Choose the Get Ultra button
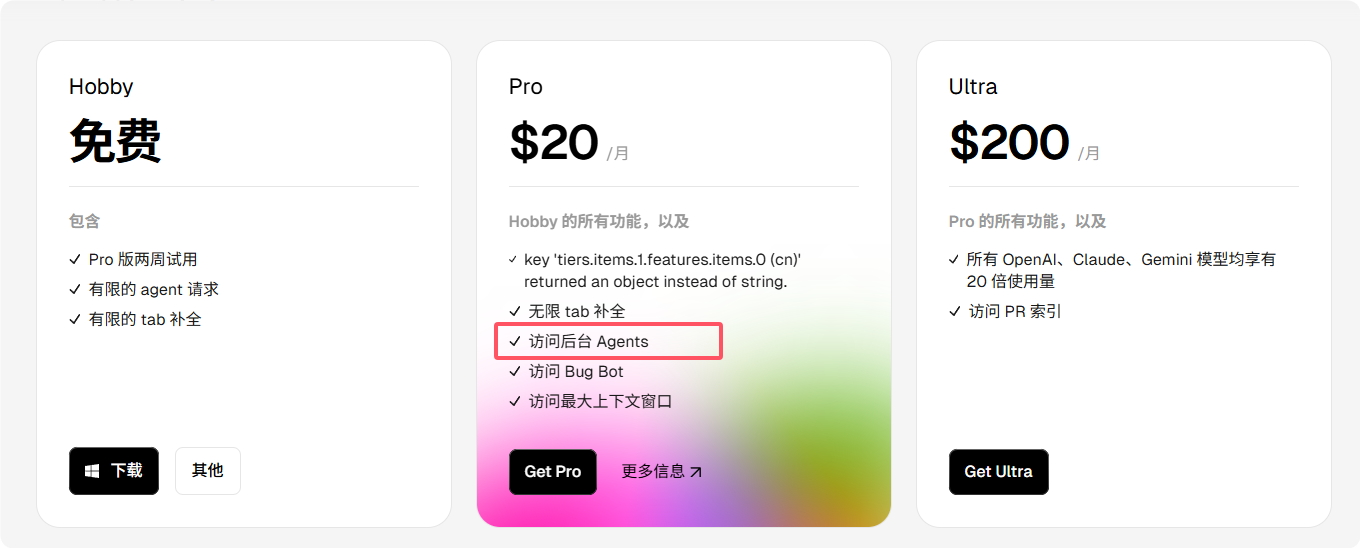 click(x=999, y=472)
